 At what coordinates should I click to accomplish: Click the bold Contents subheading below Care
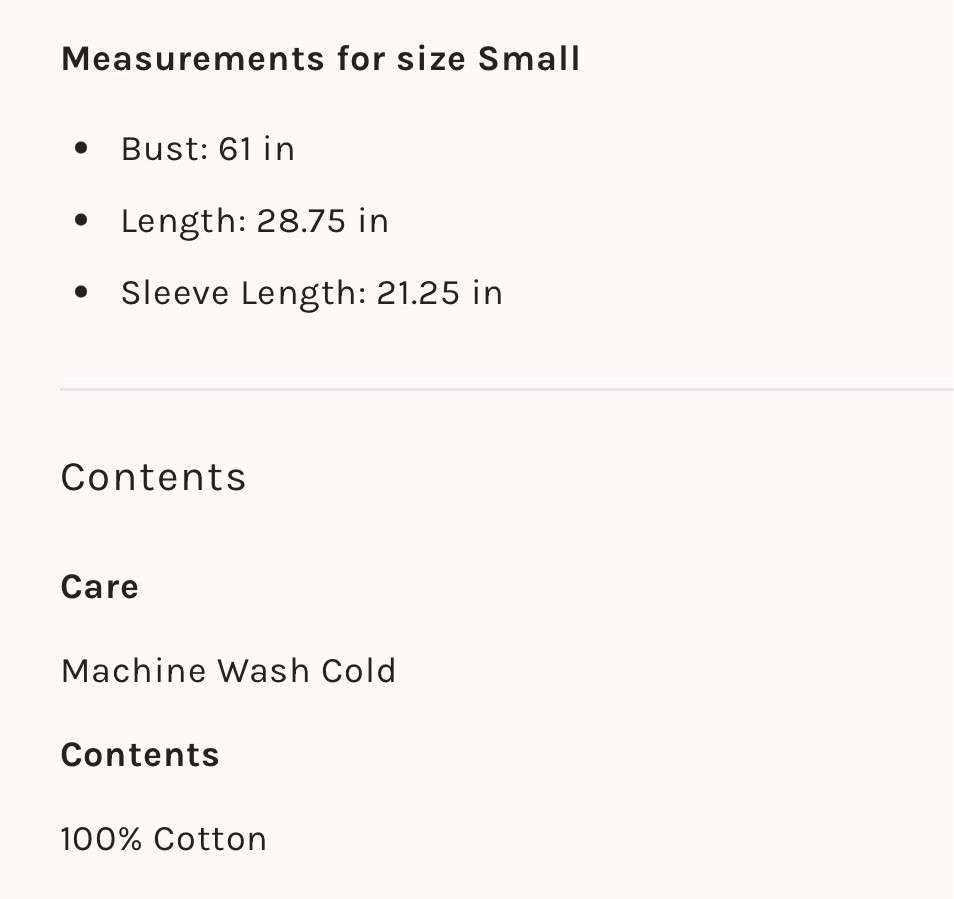click(x=140, y=755)
